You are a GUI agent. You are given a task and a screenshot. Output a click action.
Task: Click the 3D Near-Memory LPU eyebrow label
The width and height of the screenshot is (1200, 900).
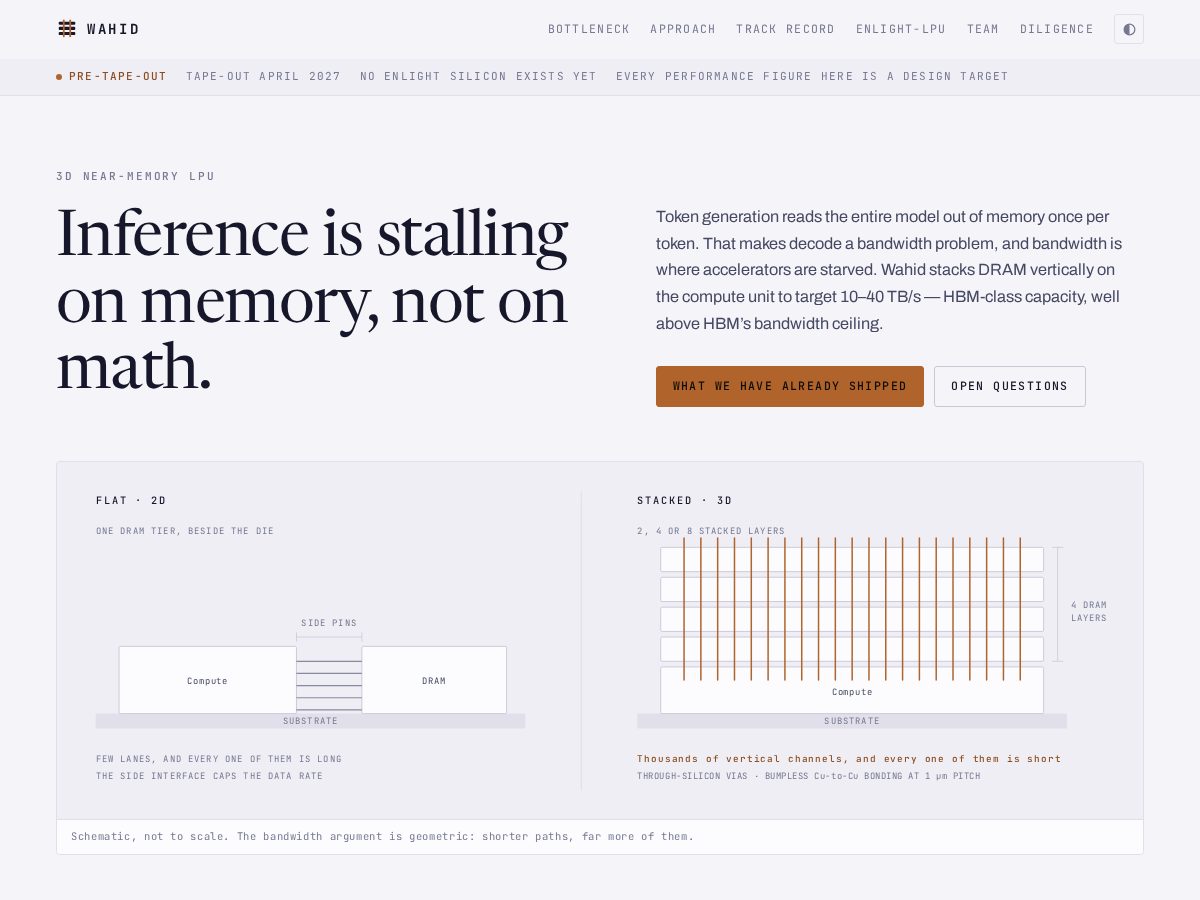tap(136, 176)
